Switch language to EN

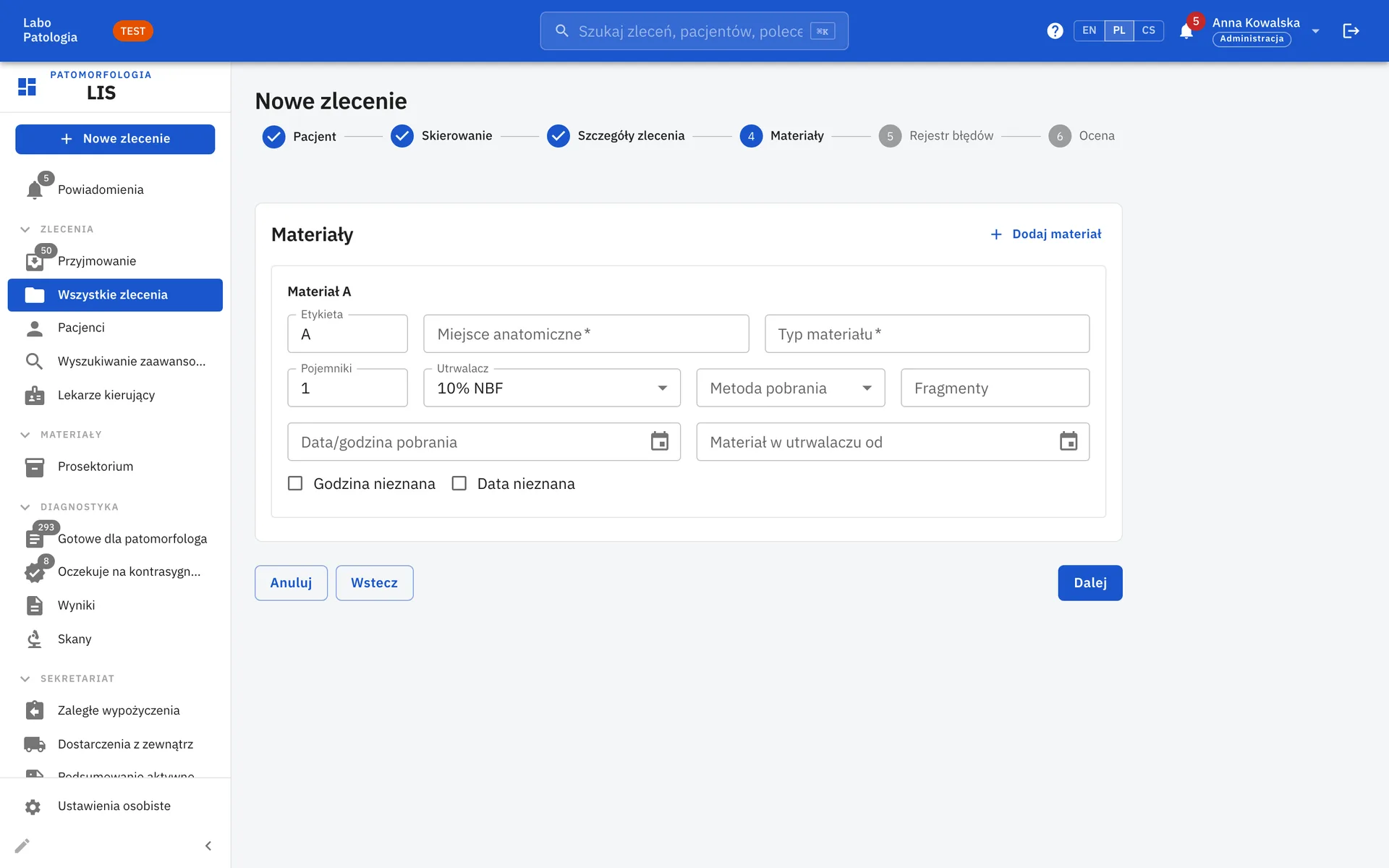pos(1089,30)
